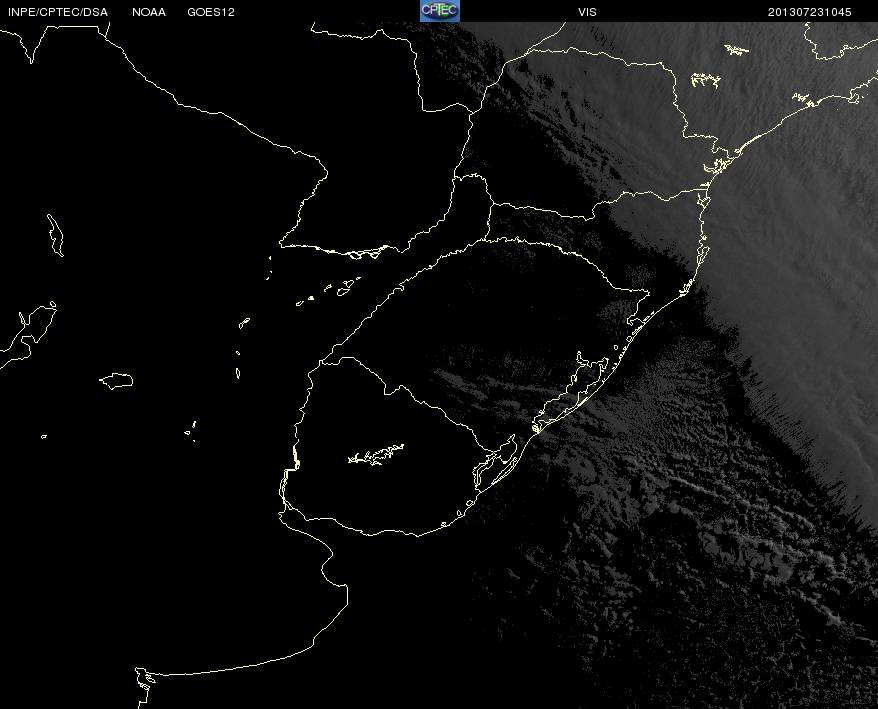Click the Mar Chiquita lake outline in Argentina
Image resolution: width=878 pixels, height=709 pixels.
[x=116, y=380]
